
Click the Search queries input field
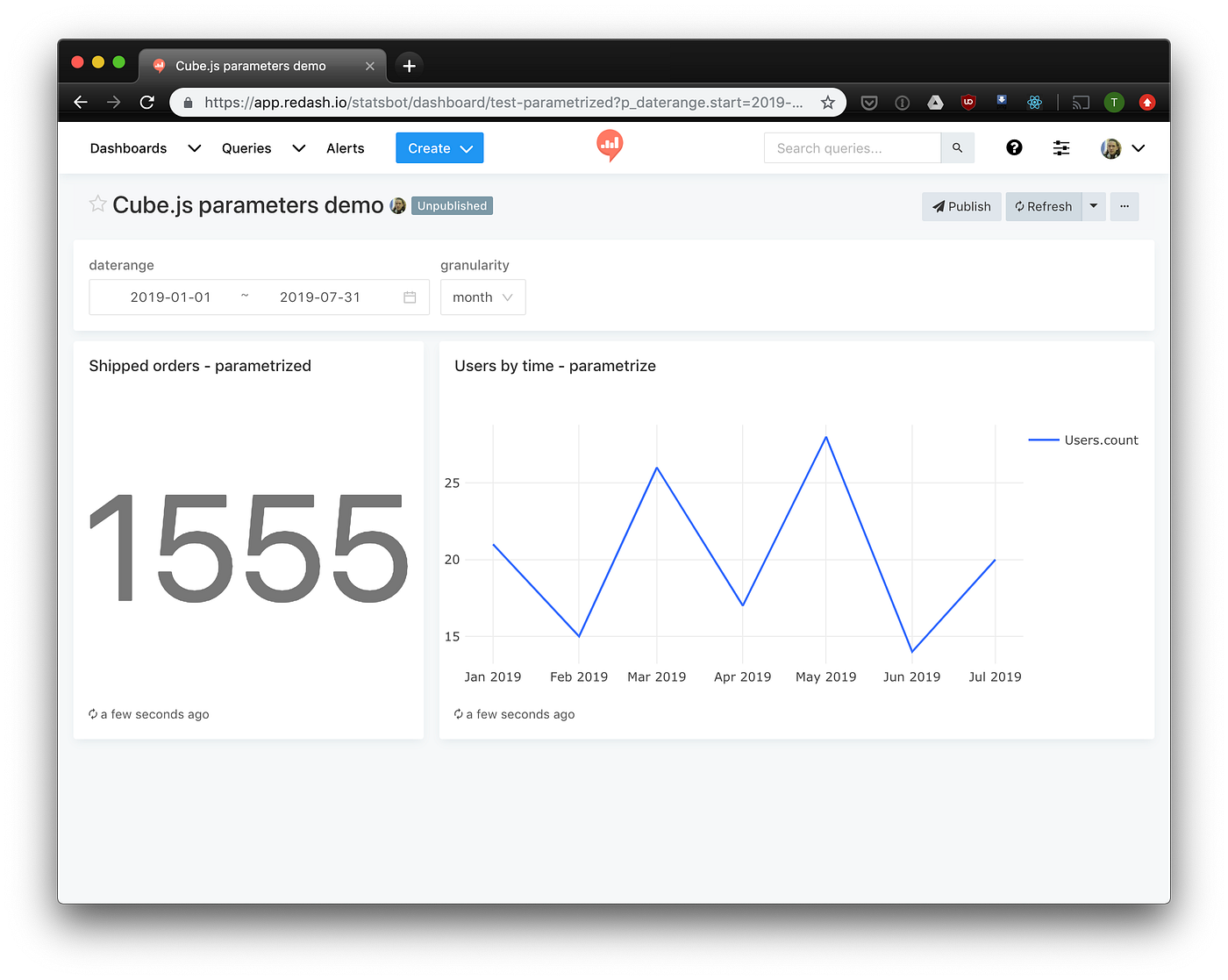[851, 147]
